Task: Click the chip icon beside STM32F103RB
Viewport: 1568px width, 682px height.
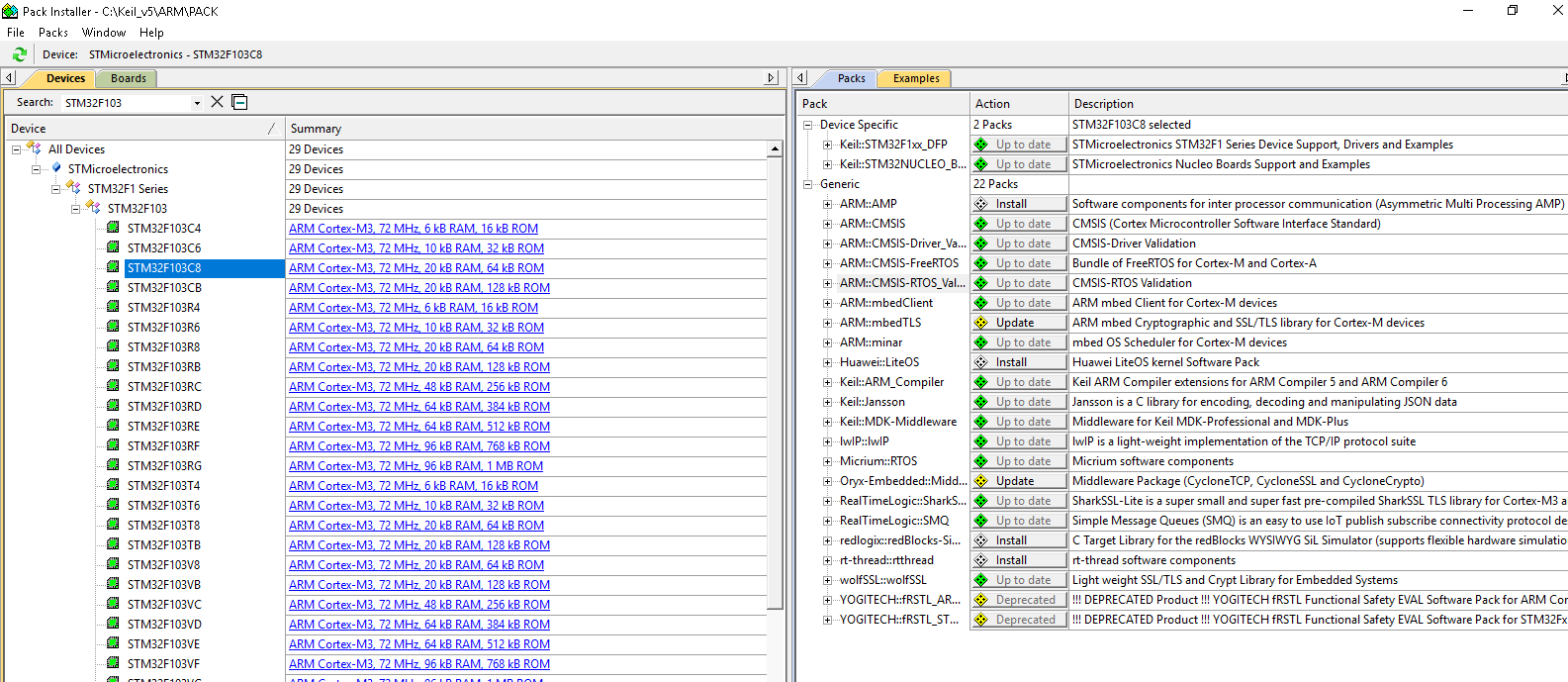Action: pos(113,366)
